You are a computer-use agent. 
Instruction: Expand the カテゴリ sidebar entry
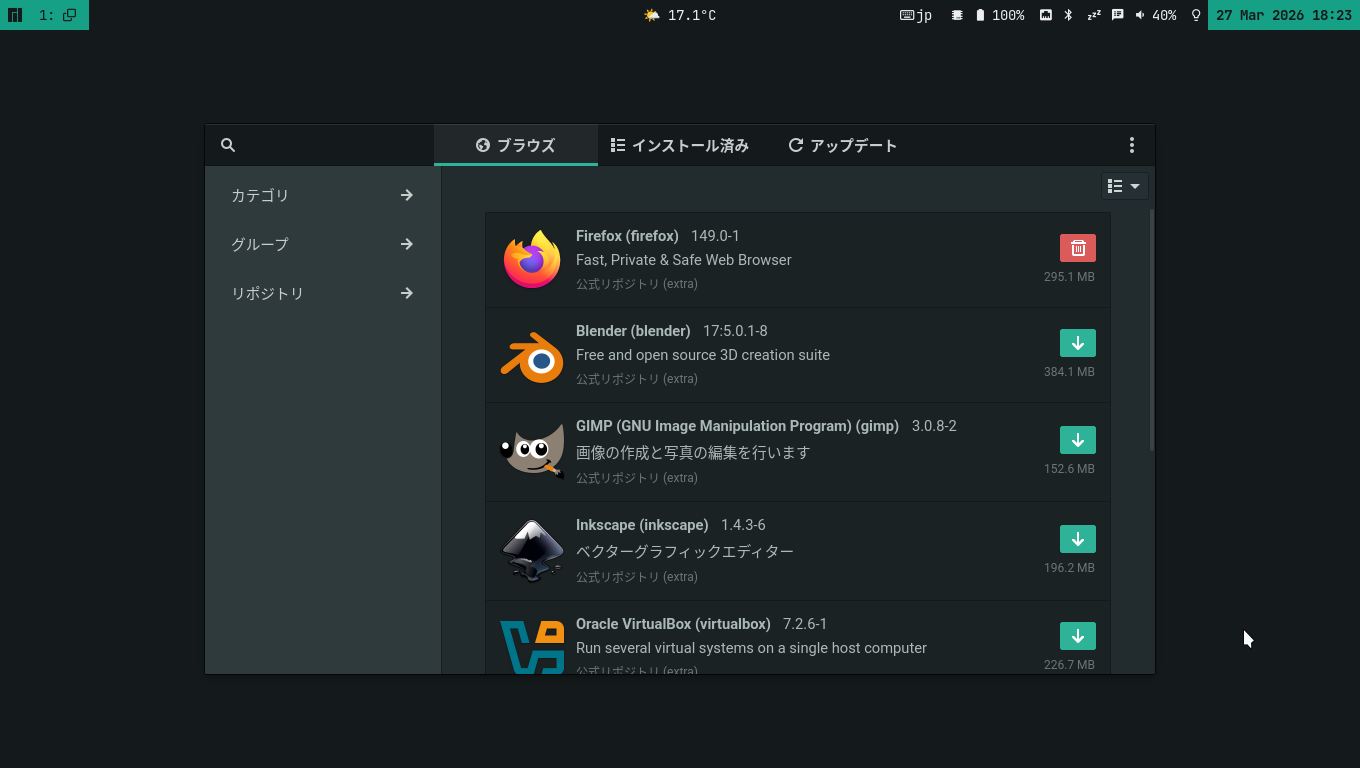coord(322,195)
